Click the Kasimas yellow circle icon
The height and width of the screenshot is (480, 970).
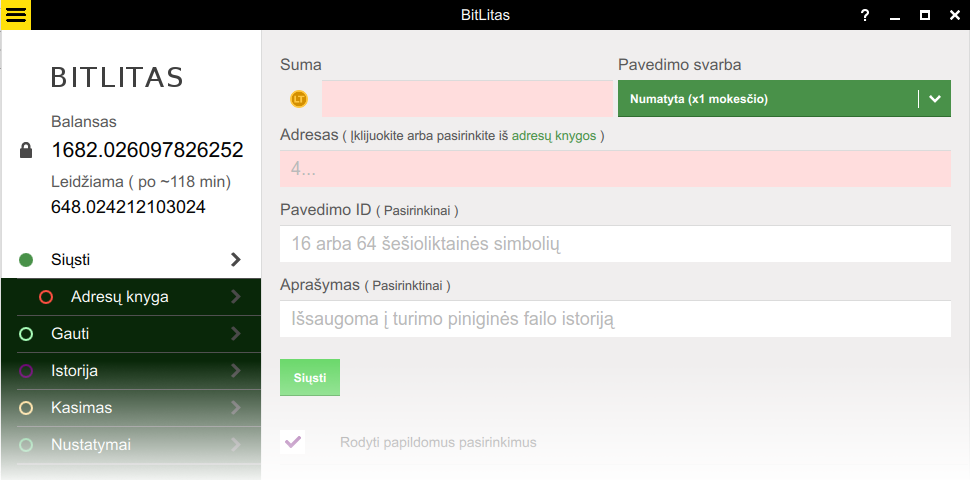tap(27, 408)
